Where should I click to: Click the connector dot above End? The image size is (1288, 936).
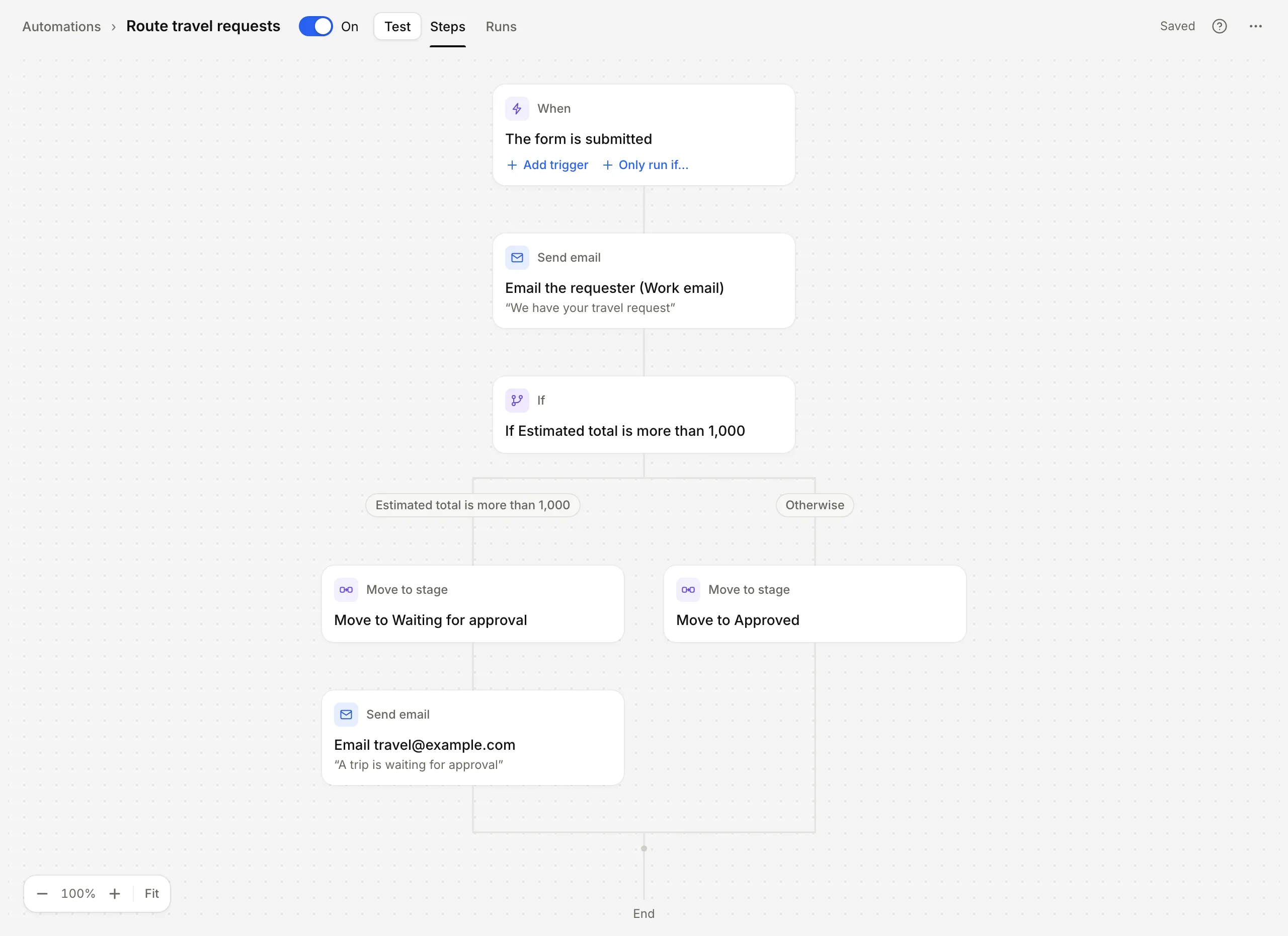[644, 848]
